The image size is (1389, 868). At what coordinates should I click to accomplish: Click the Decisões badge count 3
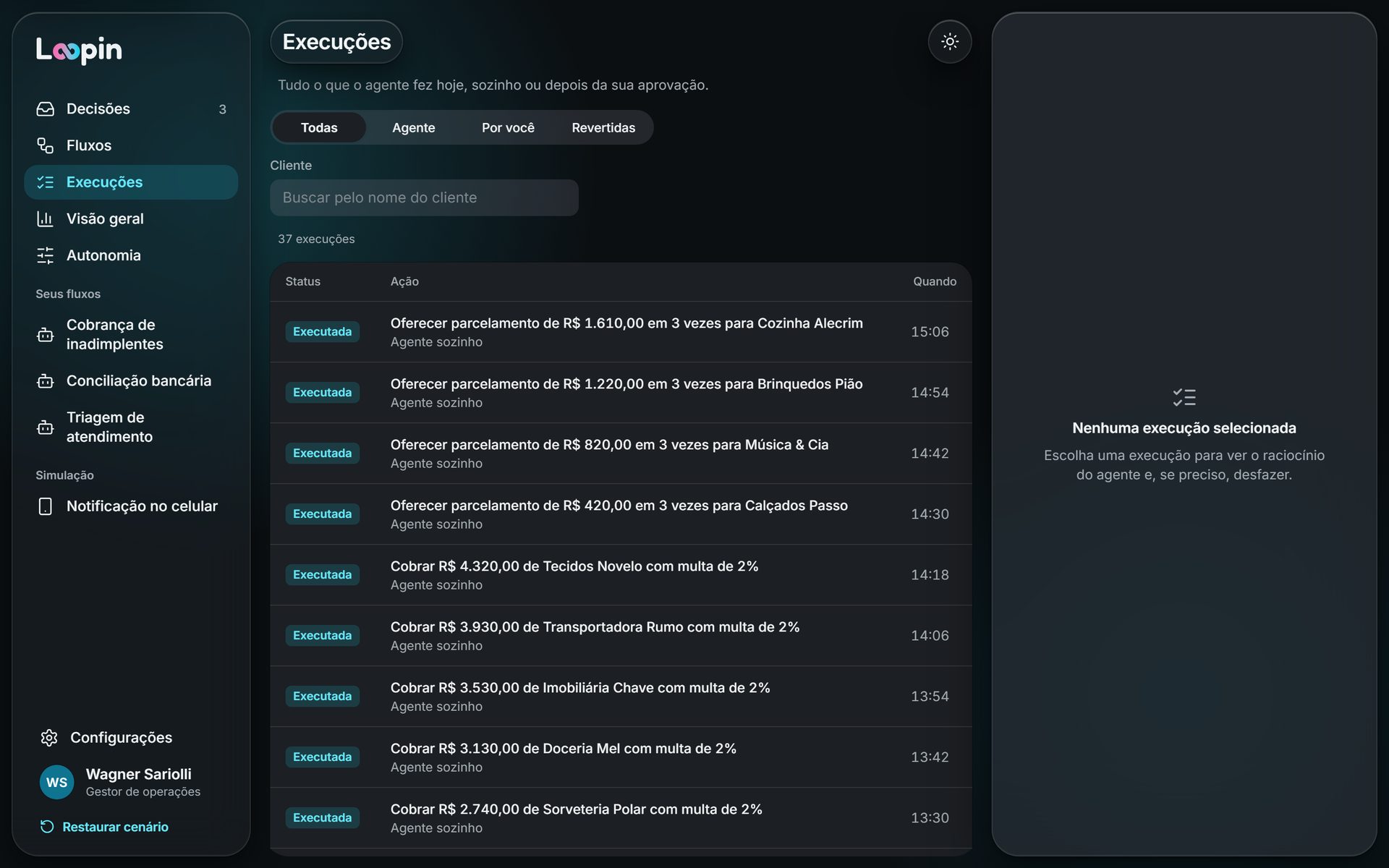coord(222,109)
